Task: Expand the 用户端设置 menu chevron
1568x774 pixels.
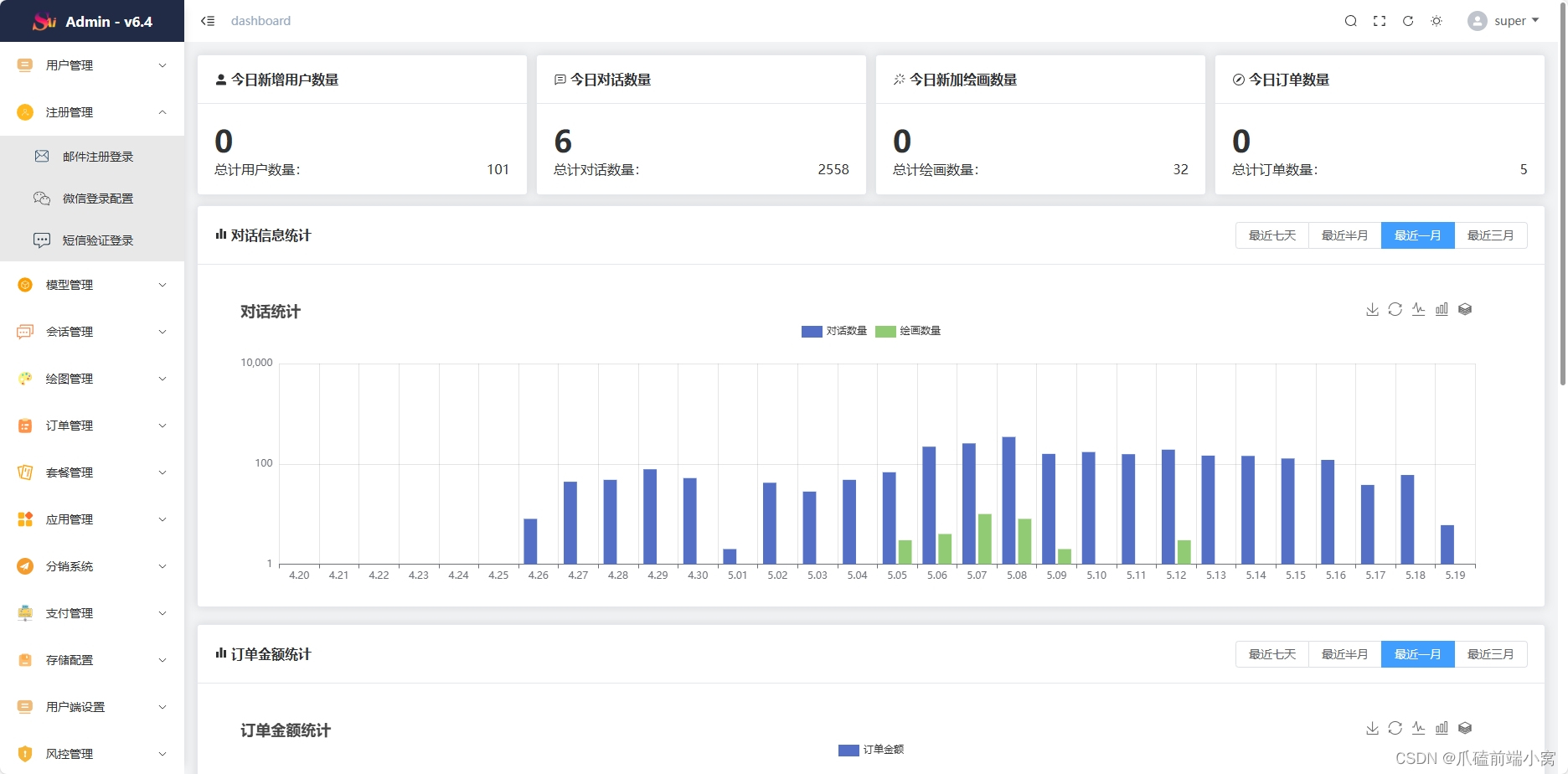Action: point(162,707)
